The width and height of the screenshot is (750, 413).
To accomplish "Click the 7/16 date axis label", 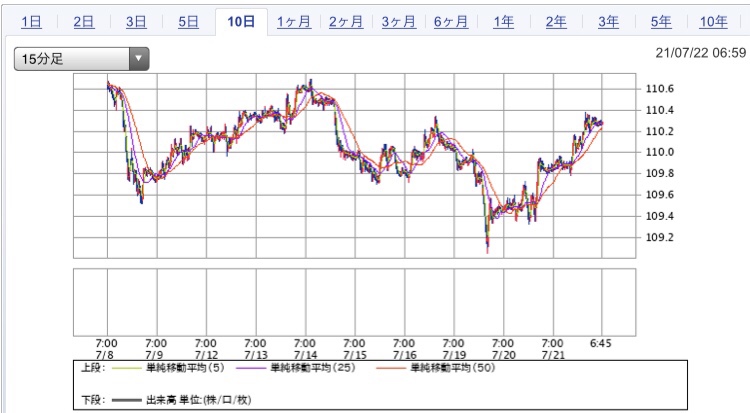I will point(405,355).
